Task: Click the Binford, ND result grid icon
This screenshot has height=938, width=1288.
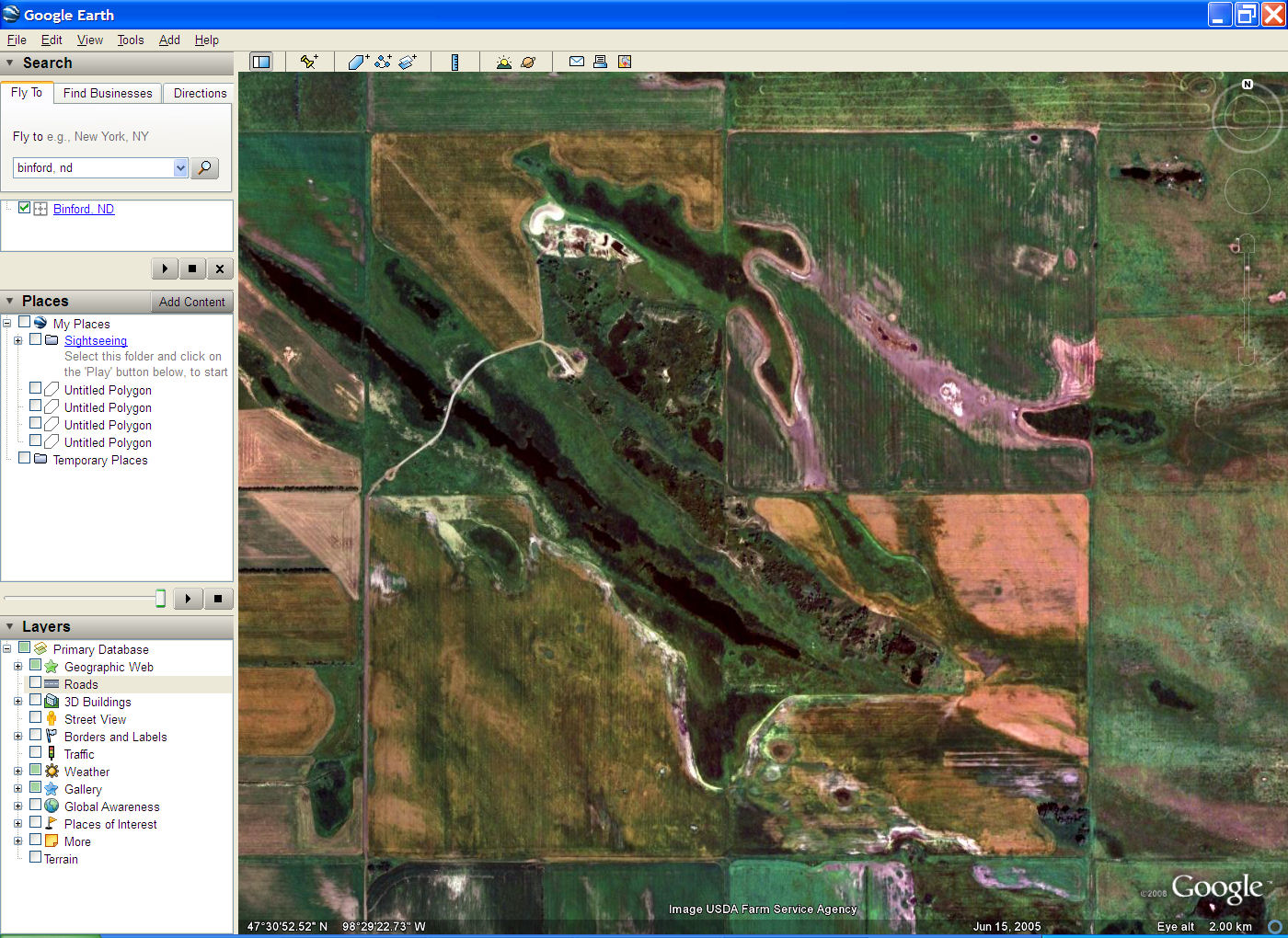Action: point(40,209)
